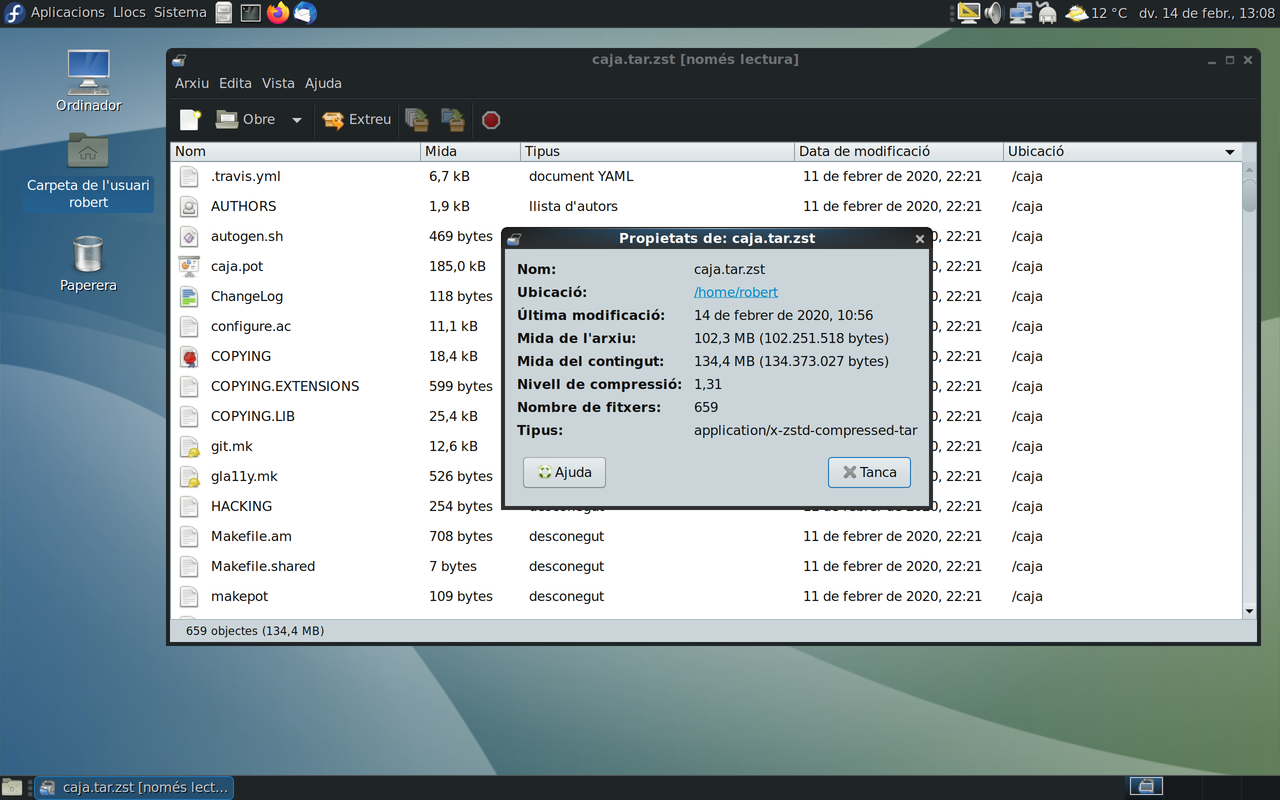
Task: Launch Firefox from the top panel
Action: click(278, 13)
